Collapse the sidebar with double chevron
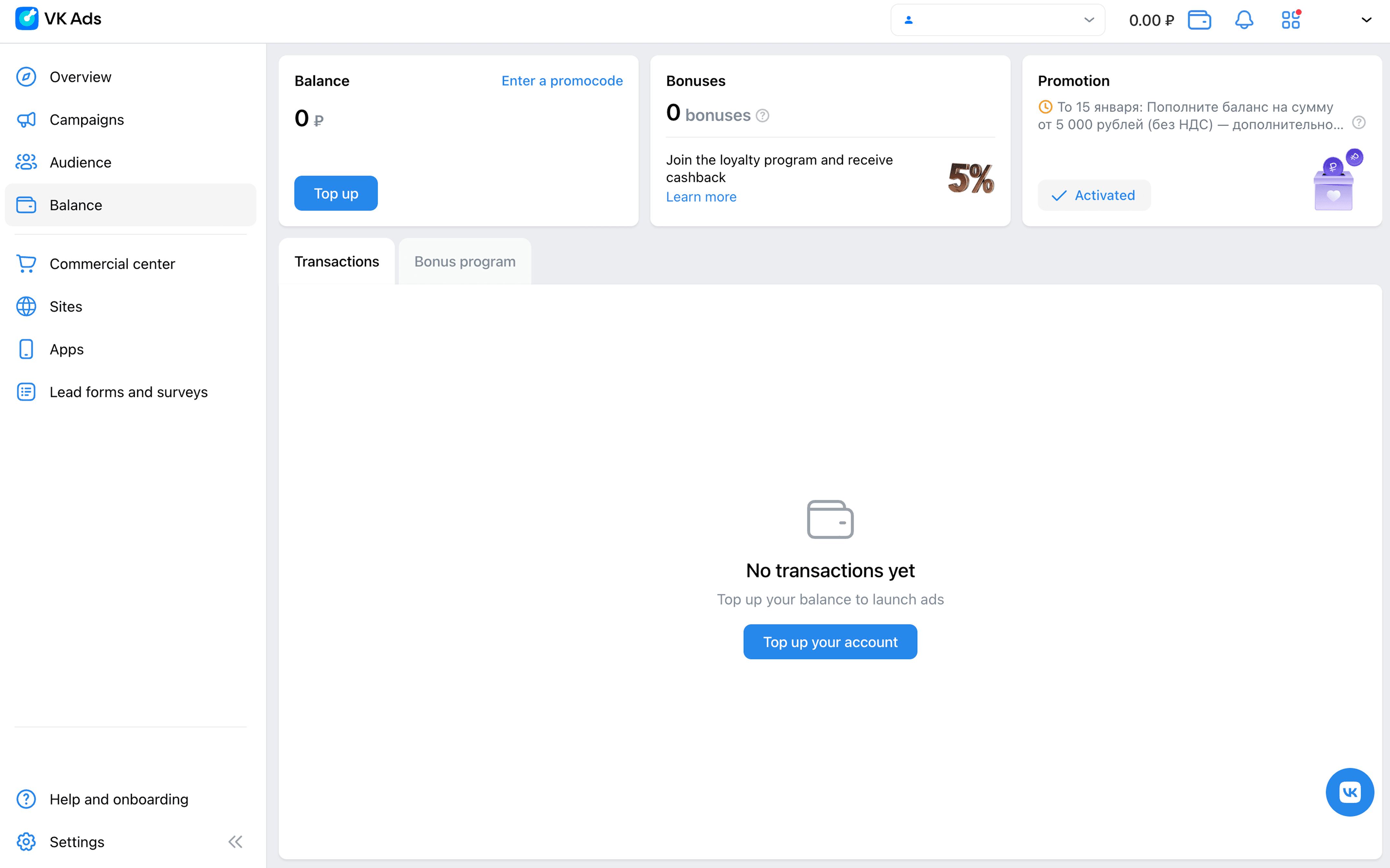Screen dimensions: 1390x868 (x=235, y=841)
